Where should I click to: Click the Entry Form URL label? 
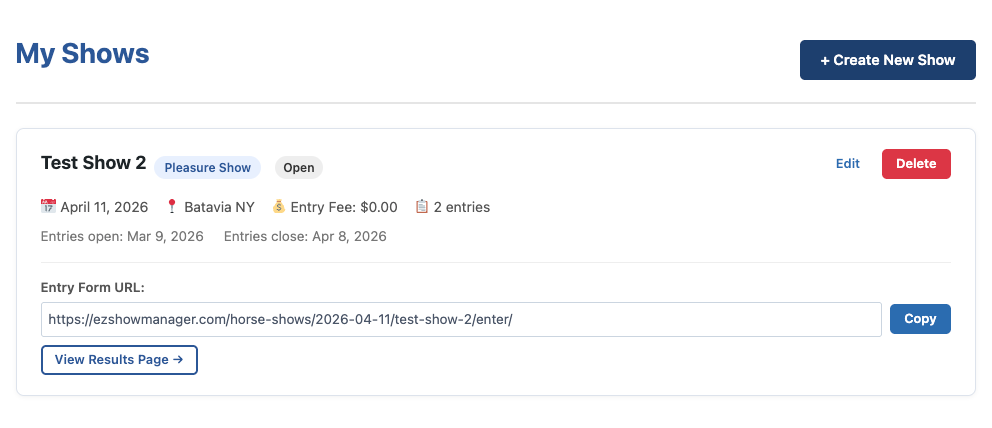coord(93,288)
